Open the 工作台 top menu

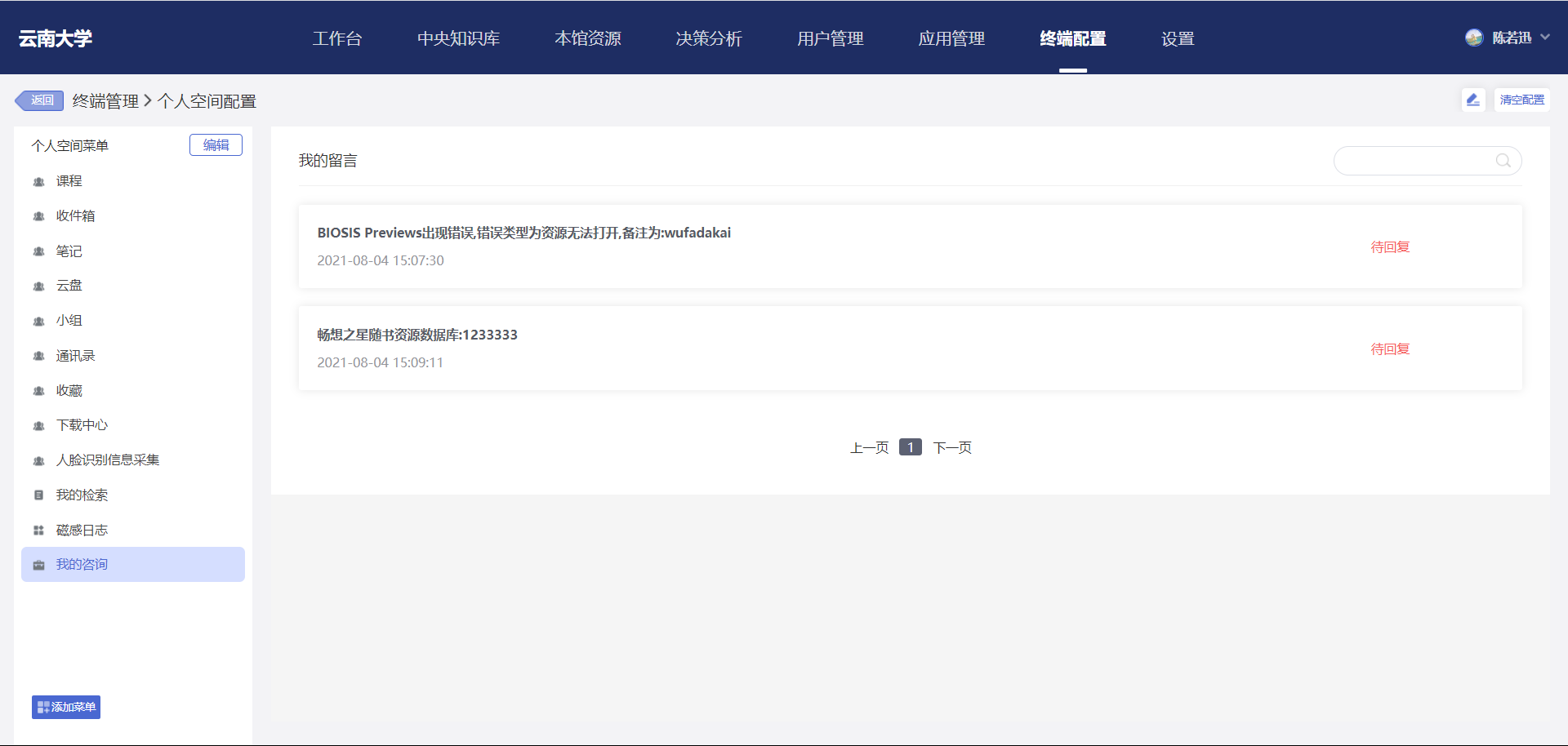pyautogui.click(x=337, y=38)
